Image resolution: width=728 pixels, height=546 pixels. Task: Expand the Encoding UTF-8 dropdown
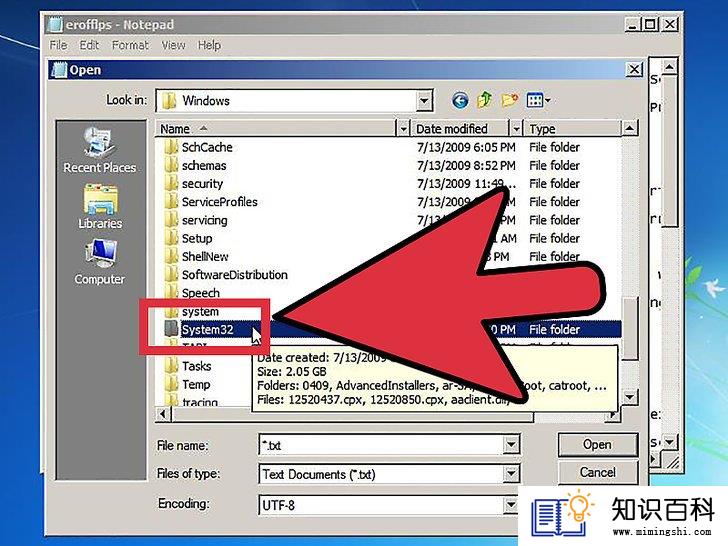[510, 504]
